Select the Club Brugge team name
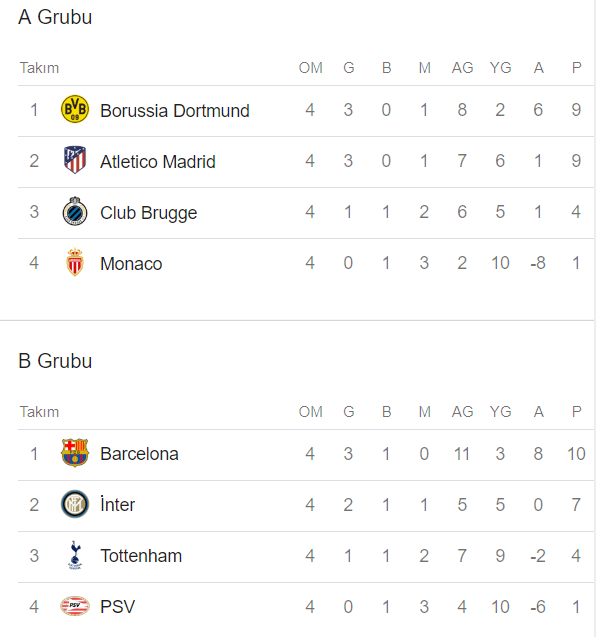 point(149,213)
